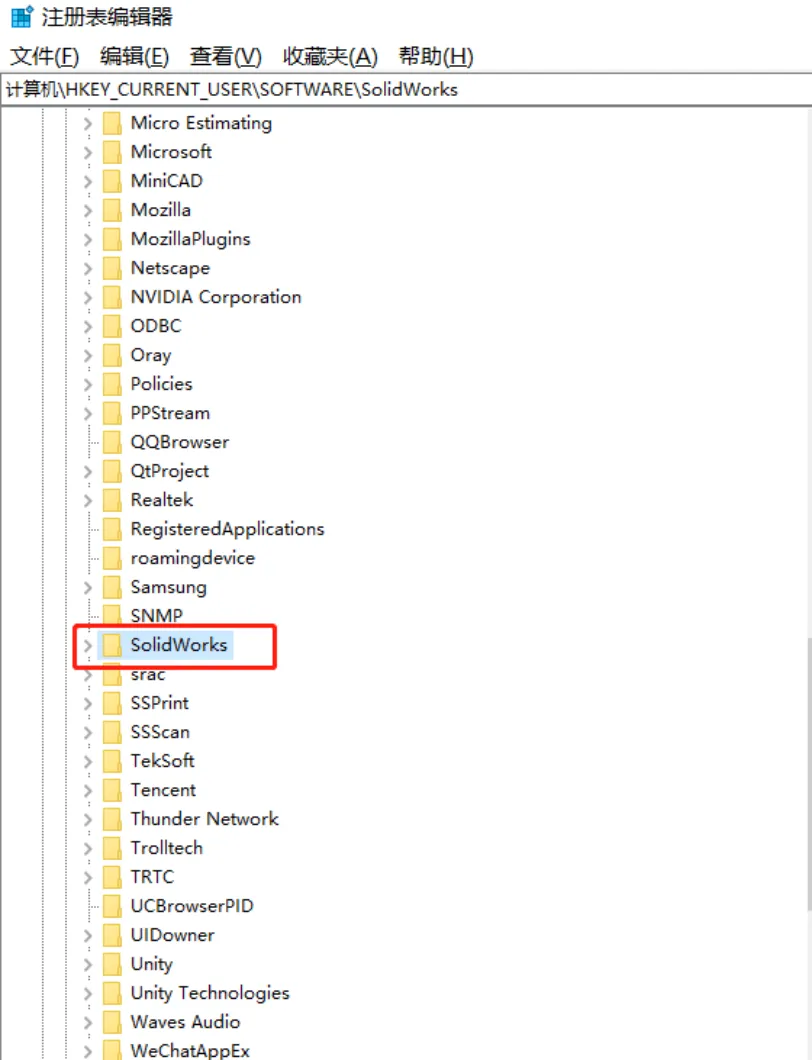Expand the Thunder Network key arrow
812x1060 pixels.
coord(88,820)
